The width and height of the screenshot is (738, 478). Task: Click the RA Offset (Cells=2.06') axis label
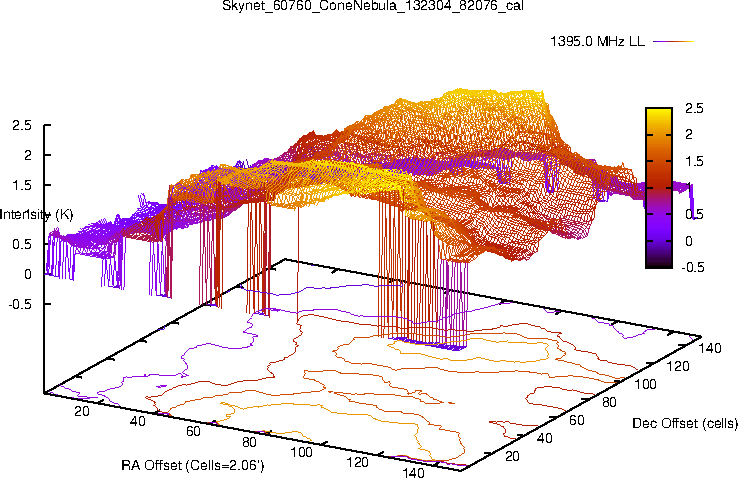click(193, 465)
